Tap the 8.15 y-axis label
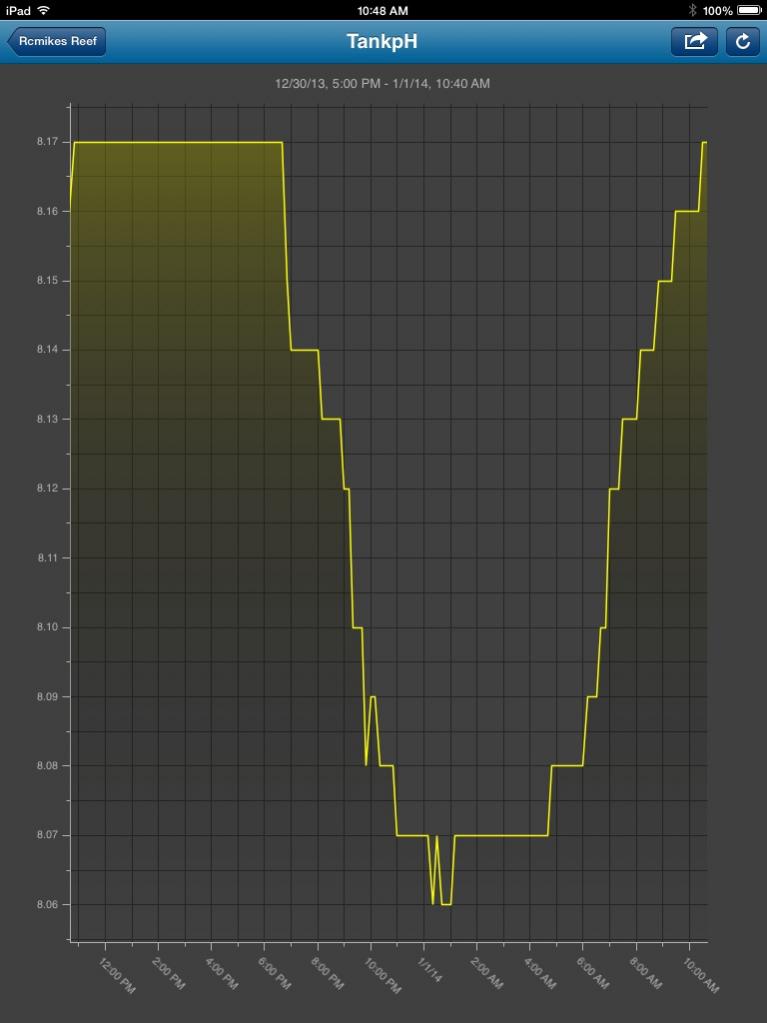This screenshot has width=767, height=1023. click(x=48, y=281)
